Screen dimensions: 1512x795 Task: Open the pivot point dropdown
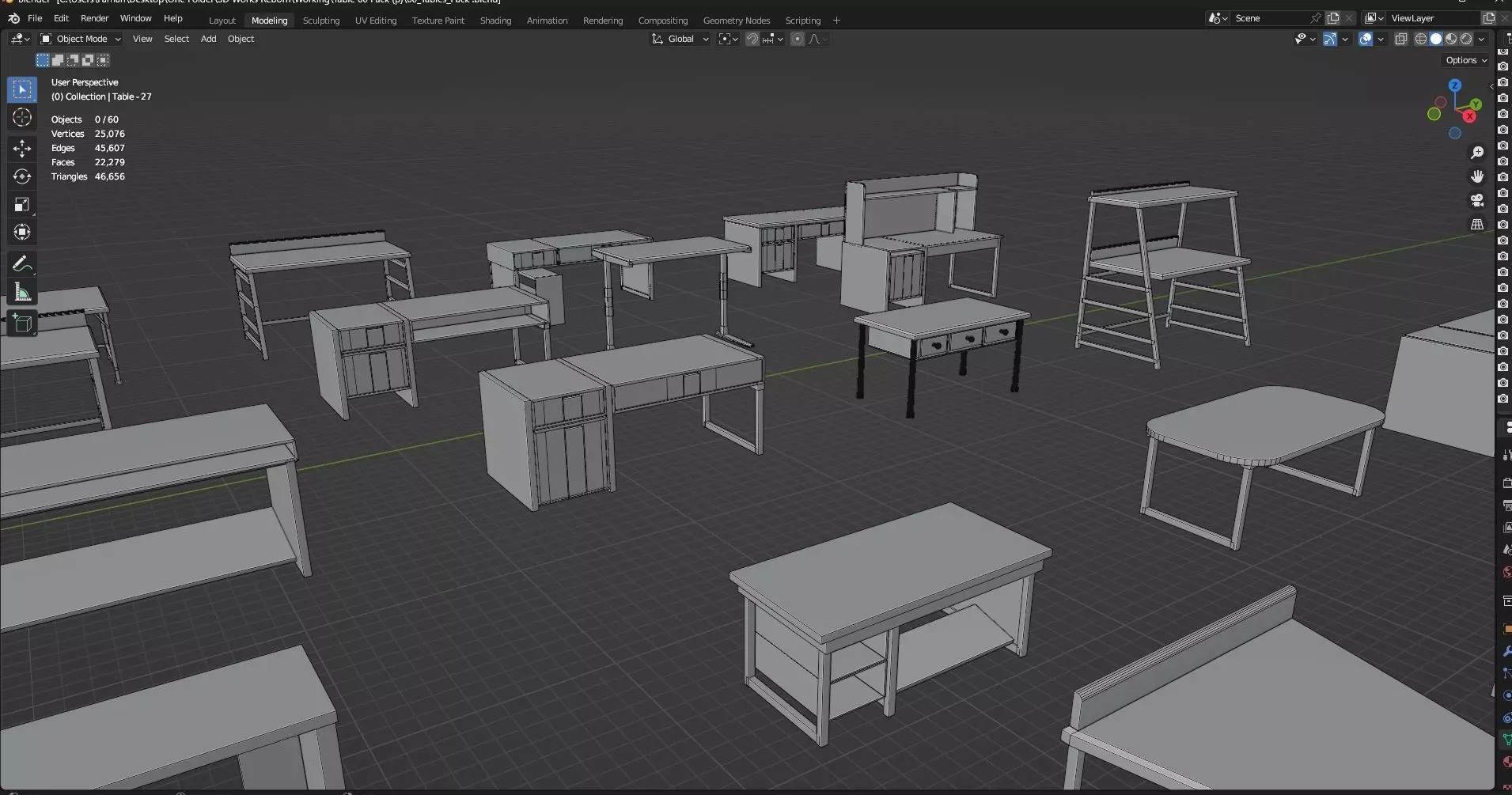coord(728,39)
